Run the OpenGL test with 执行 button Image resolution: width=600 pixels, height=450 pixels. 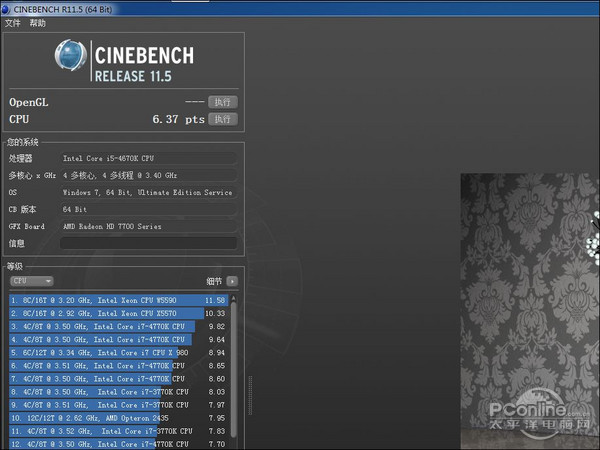pos(223,102)
